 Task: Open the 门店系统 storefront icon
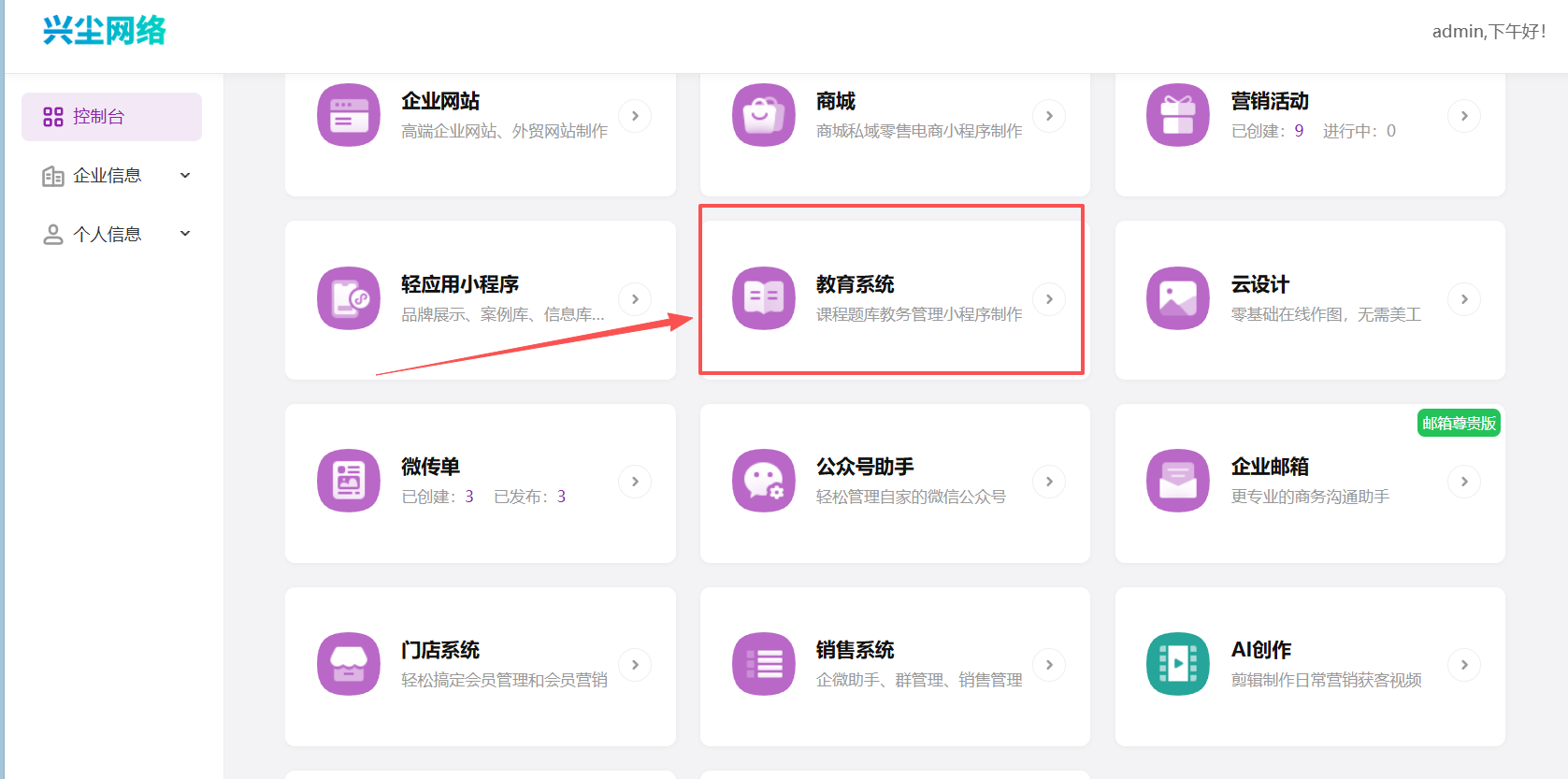pos(349,665)
